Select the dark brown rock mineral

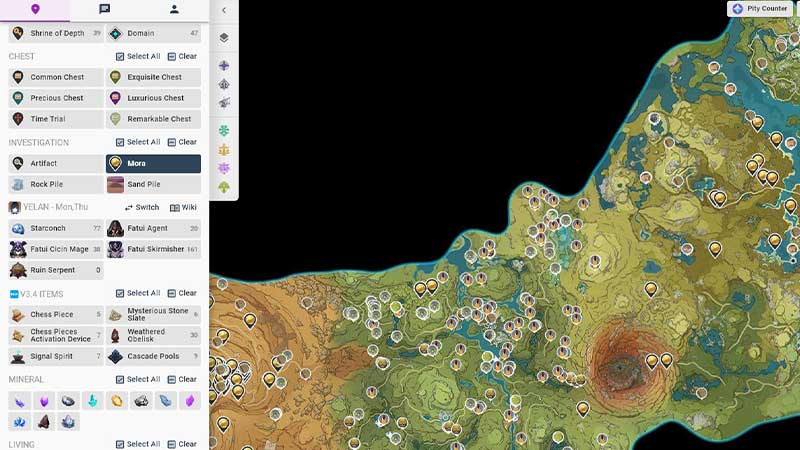point(44,422)
